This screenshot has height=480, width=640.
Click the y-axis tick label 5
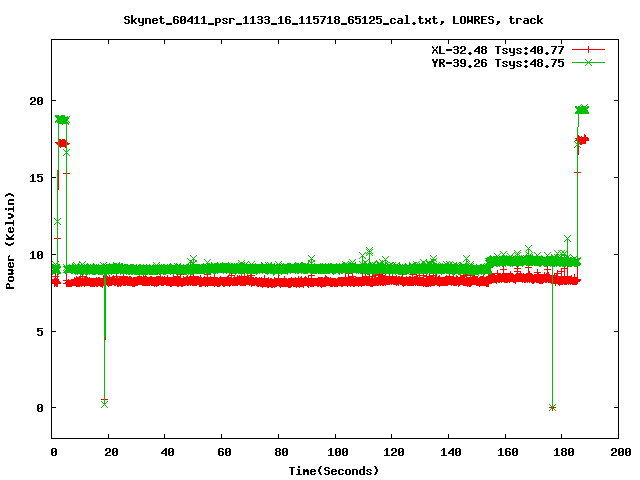point(40,332)
